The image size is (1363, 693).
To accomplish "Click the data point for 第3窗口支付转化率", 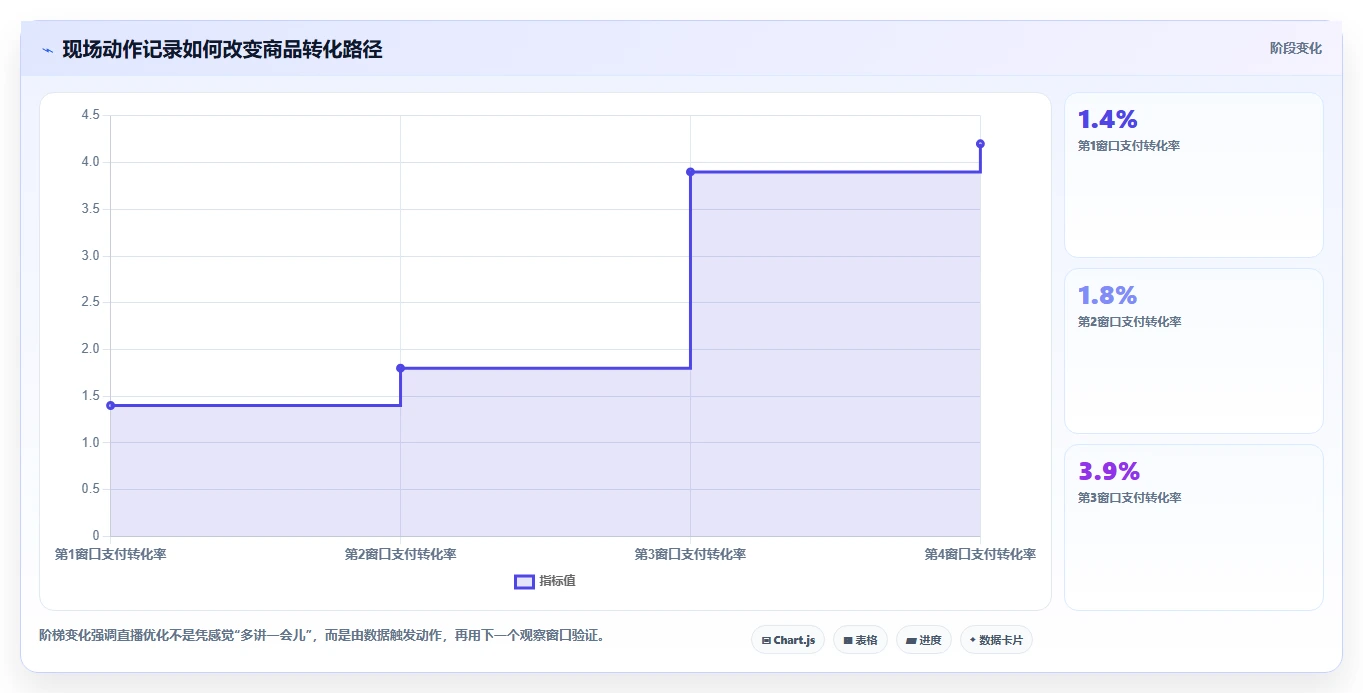I will tap(690, 172).
